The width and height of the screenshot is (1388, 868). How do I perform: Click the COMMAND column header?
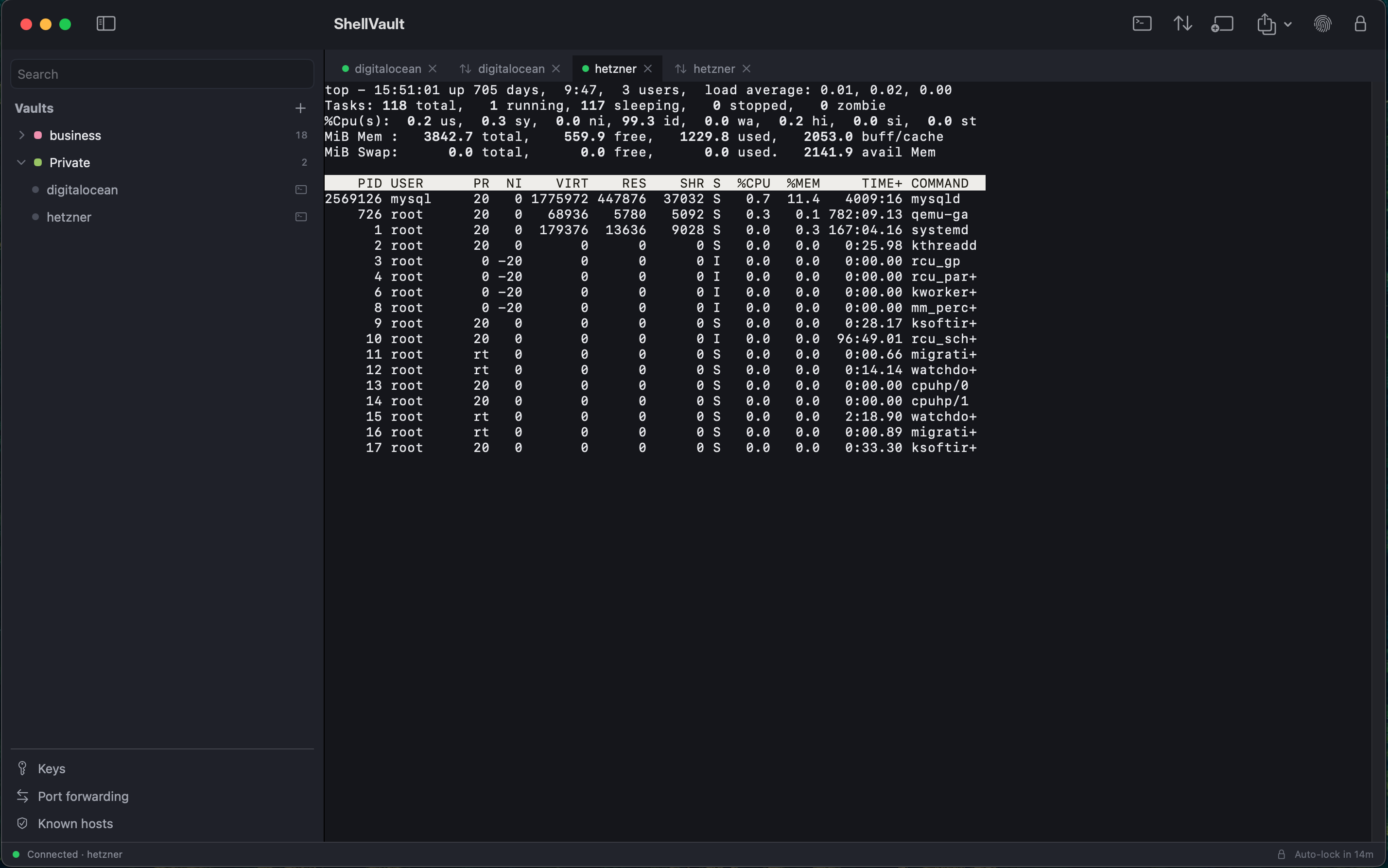pyautogui.click(x=940, y=183)
